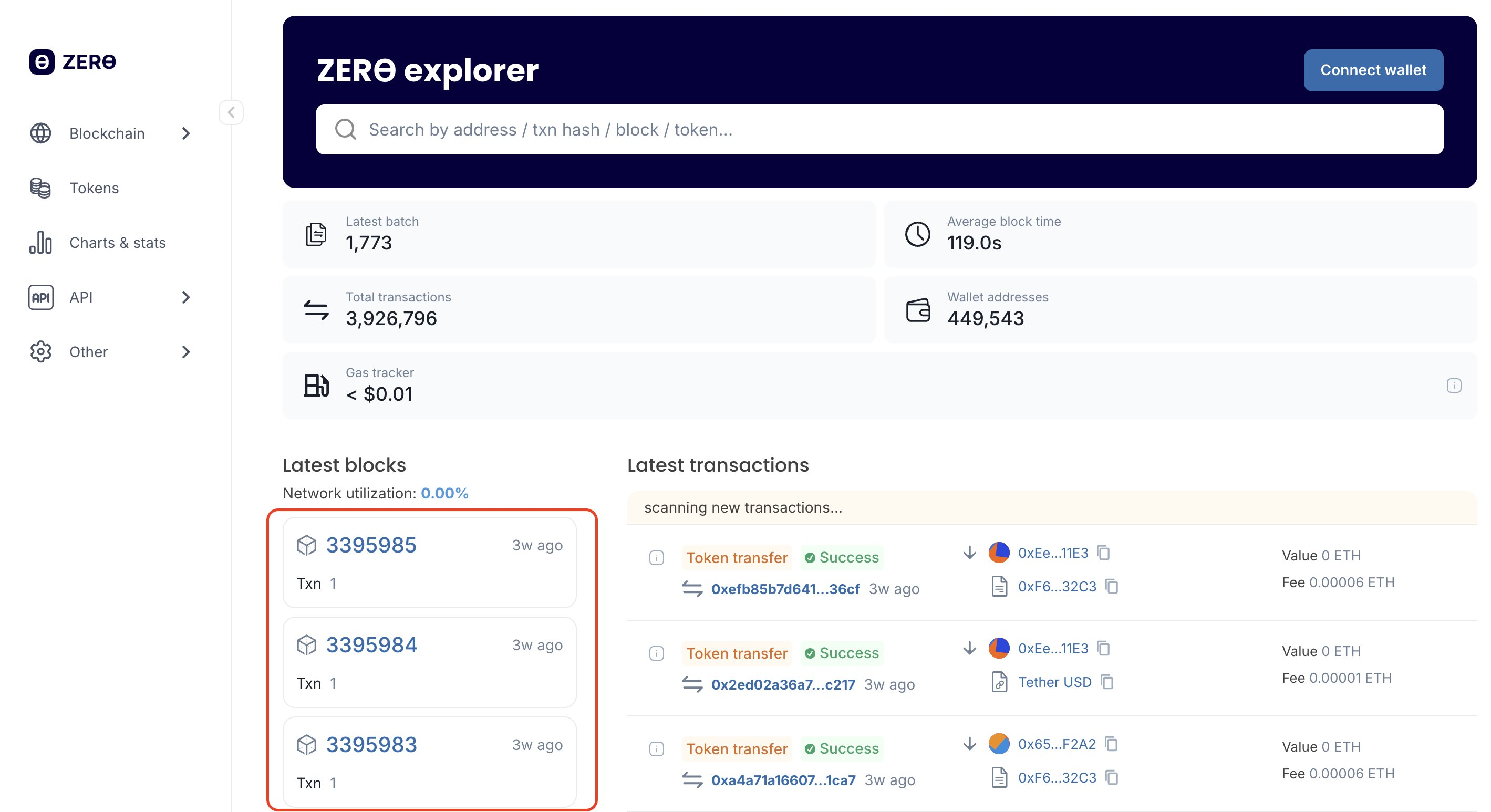The image size is (1491, 812).
Task: Copy the 0x65...F2A2 sender address
Action: click(1111, 744)
